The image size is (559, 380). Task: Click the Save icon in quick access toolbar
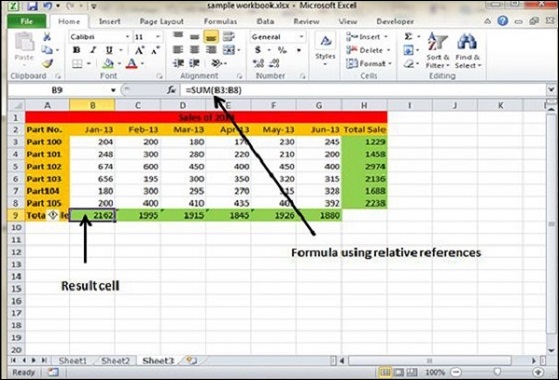[x=32, y=5]
